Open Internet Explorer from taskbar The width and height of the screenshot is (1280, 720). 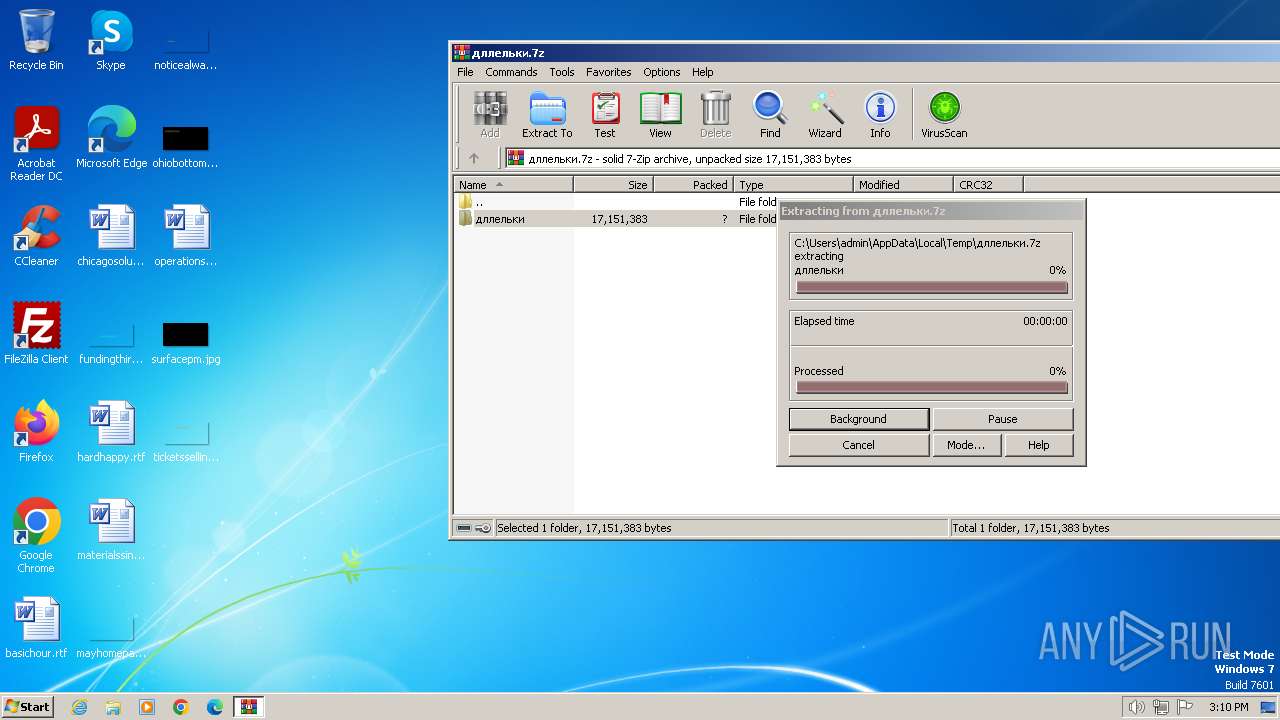pyautogui.click(x=79, y=707)
